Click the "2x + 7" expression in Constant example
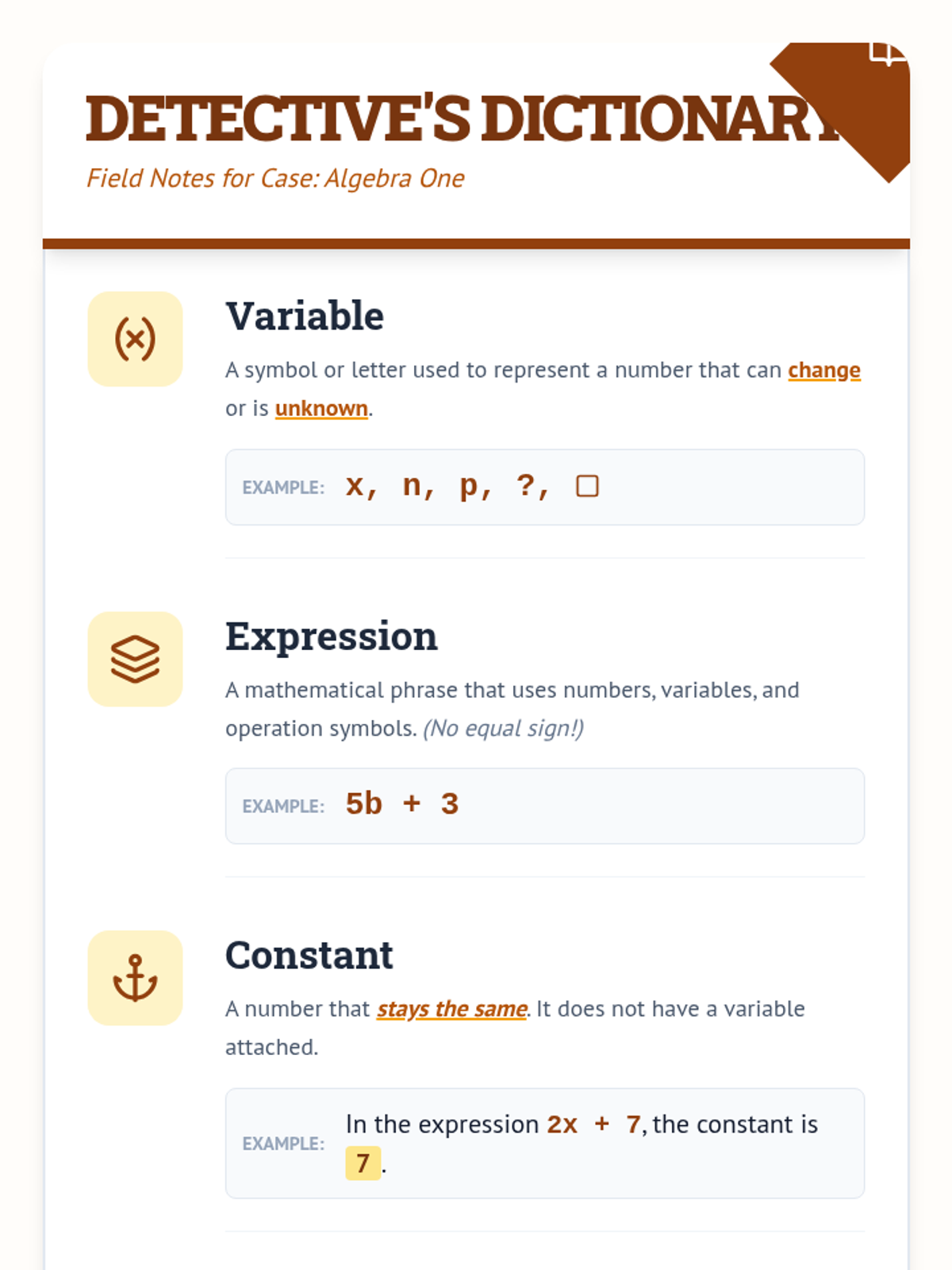 (593, 1125)
